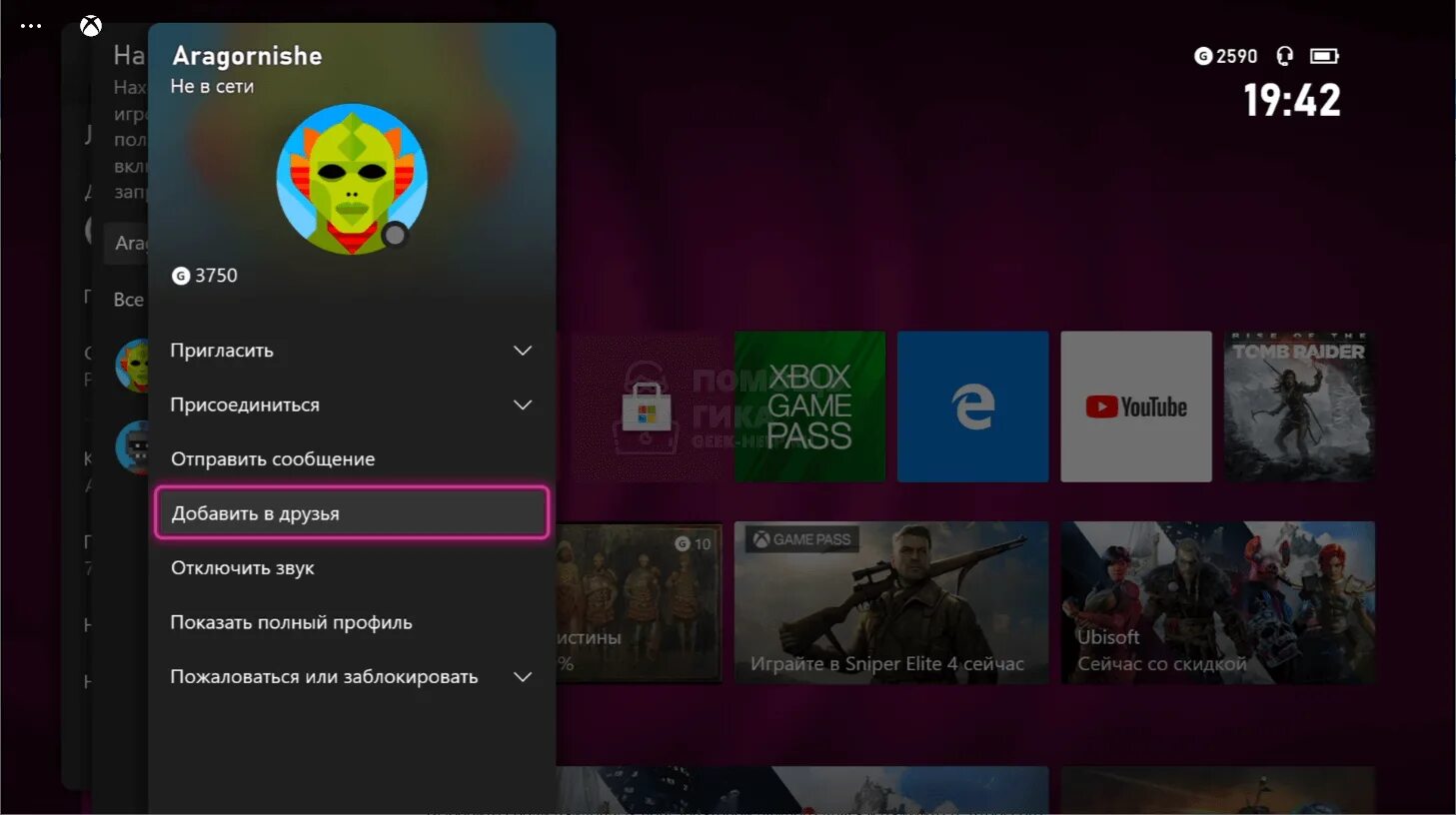Open the Microsoft Store tile
The width and height of the screenshot is (1456, 815).
coord(647,407)
